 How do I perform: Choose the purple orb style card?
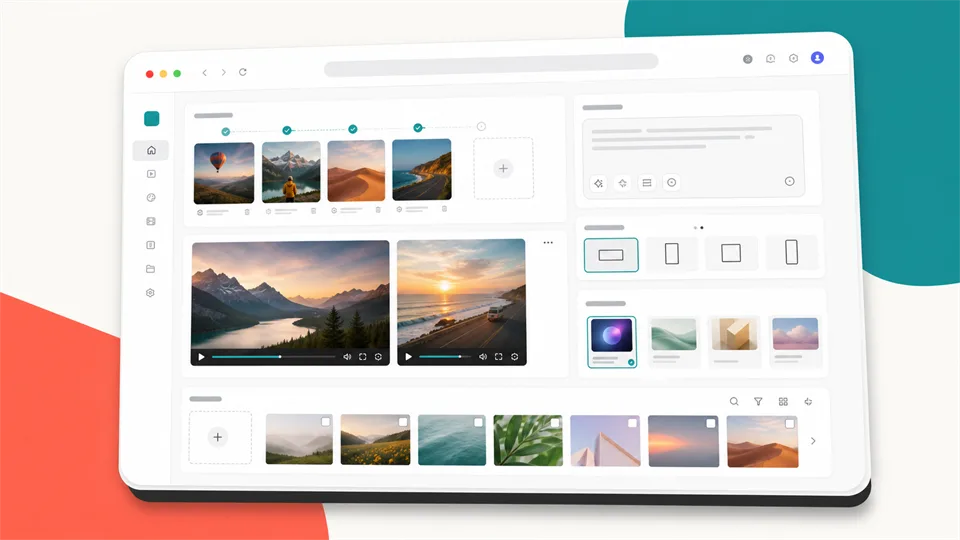coord(612,342)
